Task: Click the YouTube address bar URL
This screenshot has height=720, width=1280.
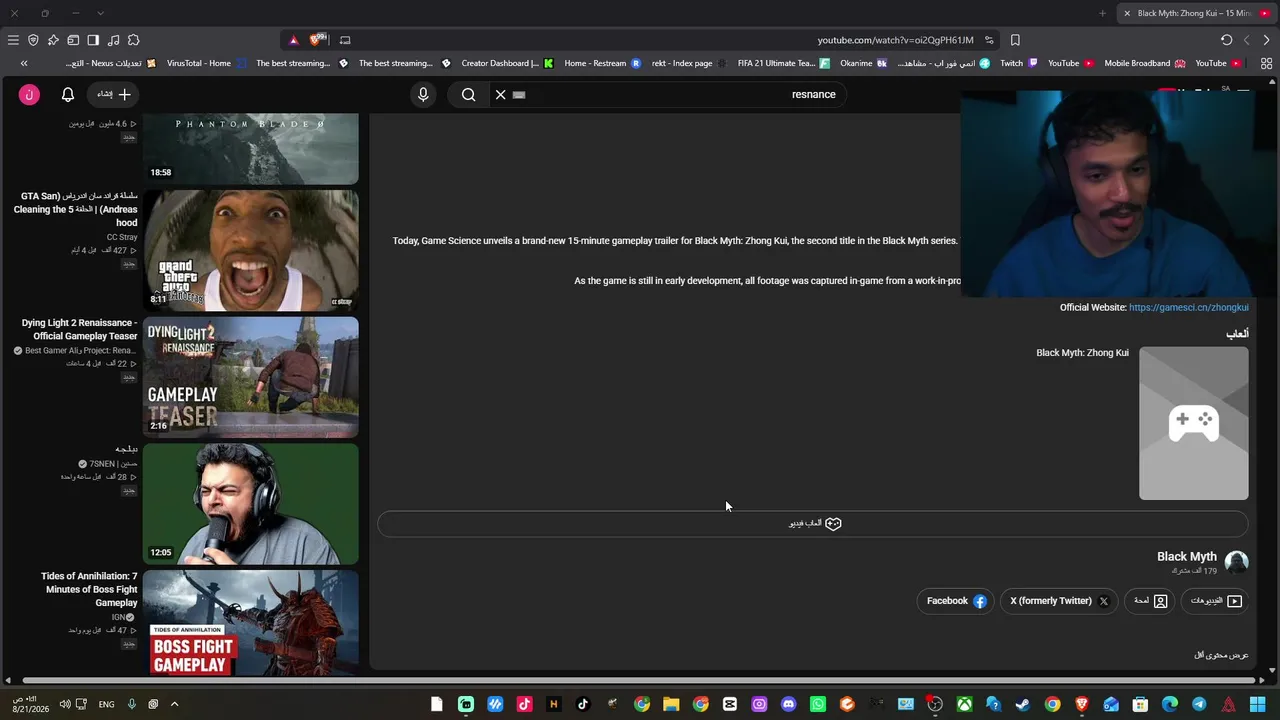Action: pos(895,40)
